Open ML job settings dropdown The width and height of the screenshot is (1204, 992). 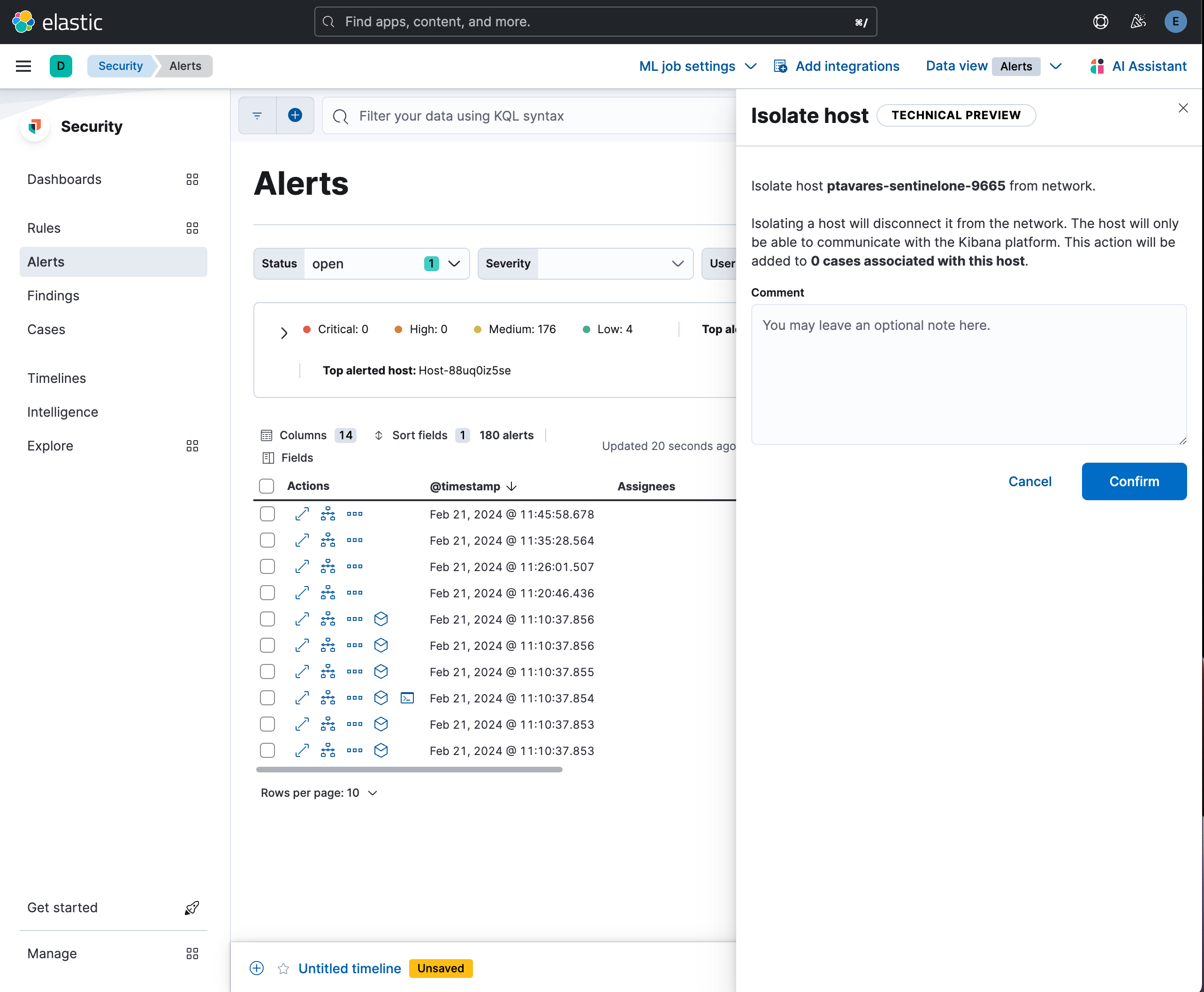pos(698,66)
